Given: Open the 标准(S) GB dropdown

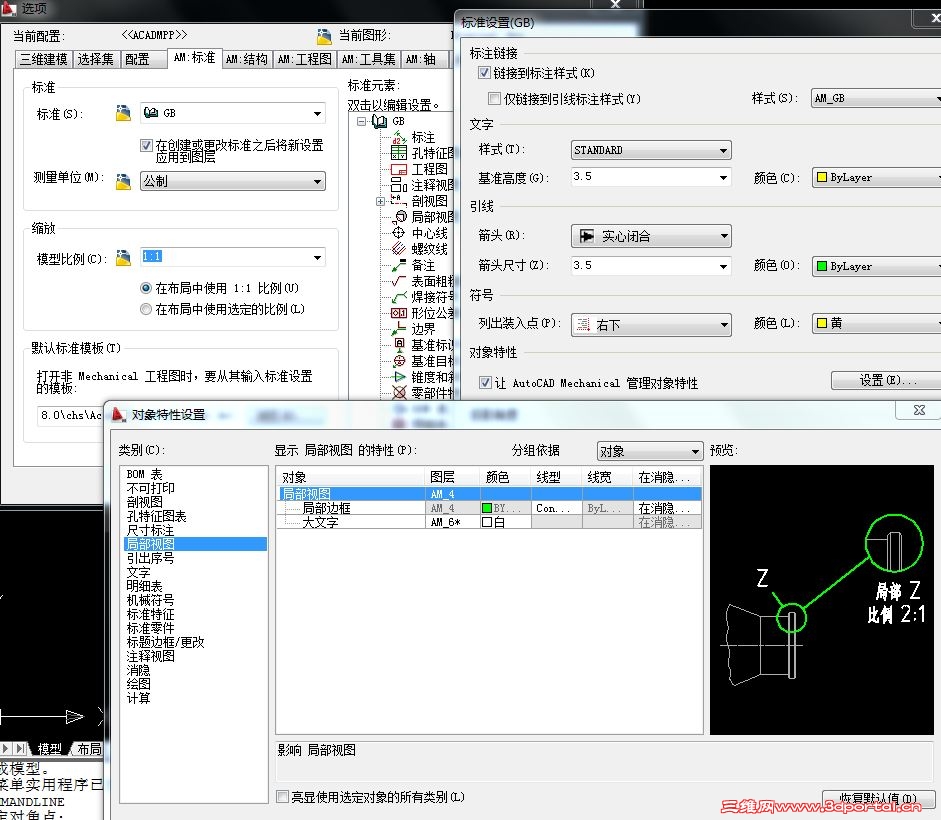Looking at the screenshot, I should pyautogui.click(x=233, y=113).
